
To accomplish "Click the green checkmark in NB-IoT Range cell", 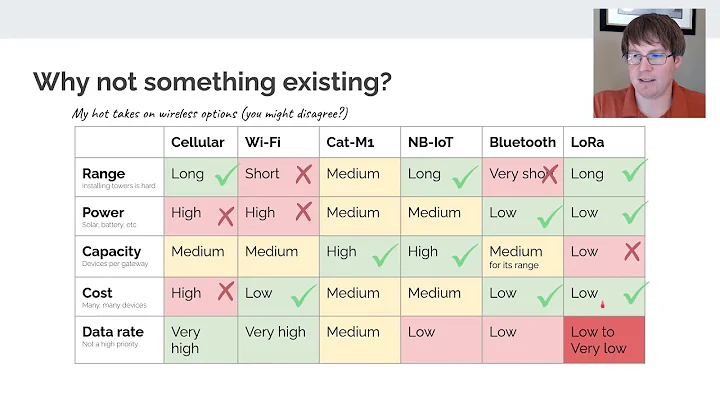I will point(465,177).
